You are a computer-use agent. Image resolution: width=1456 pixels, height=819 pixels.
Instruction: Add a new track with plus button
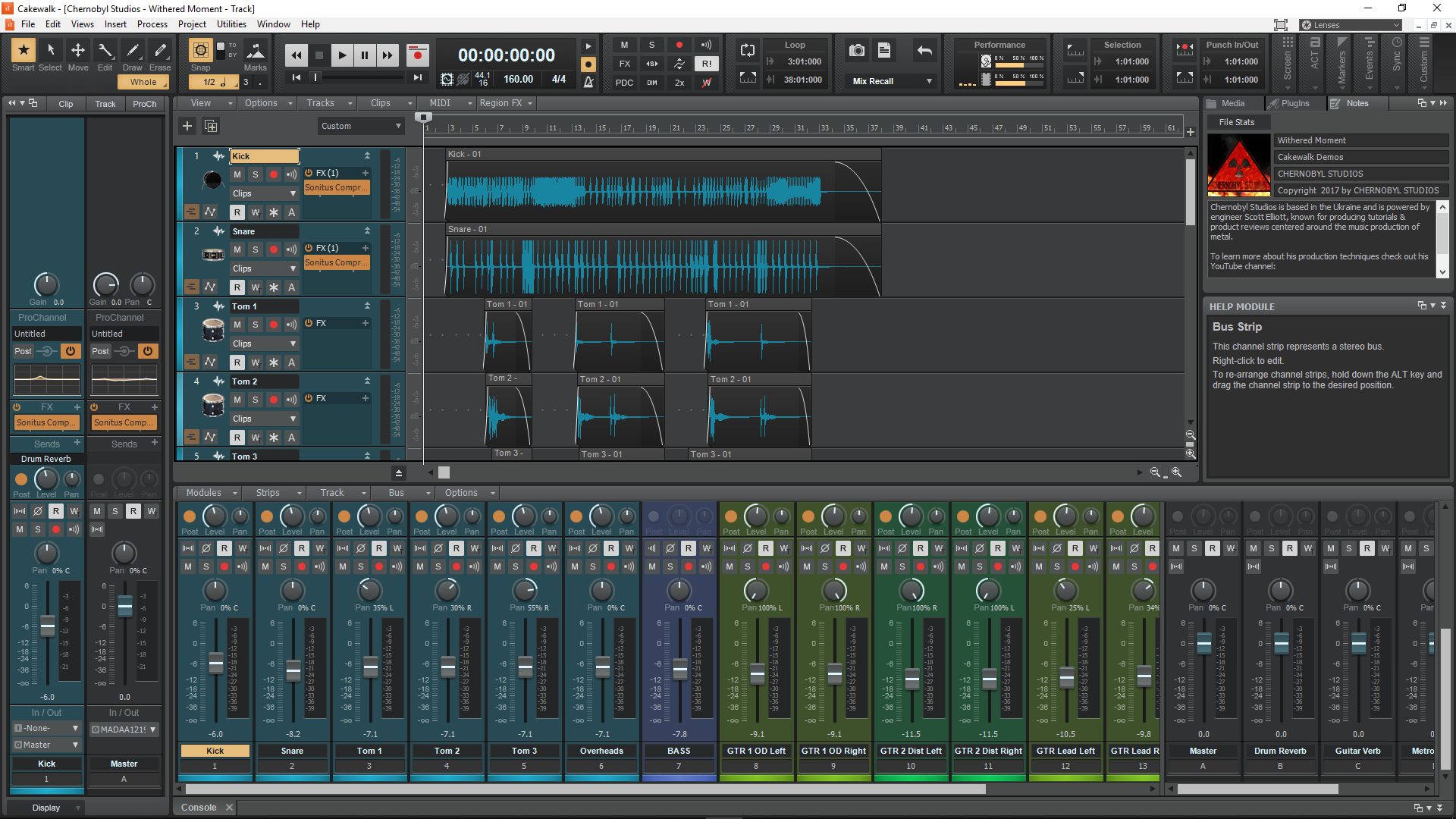[187, 126]
